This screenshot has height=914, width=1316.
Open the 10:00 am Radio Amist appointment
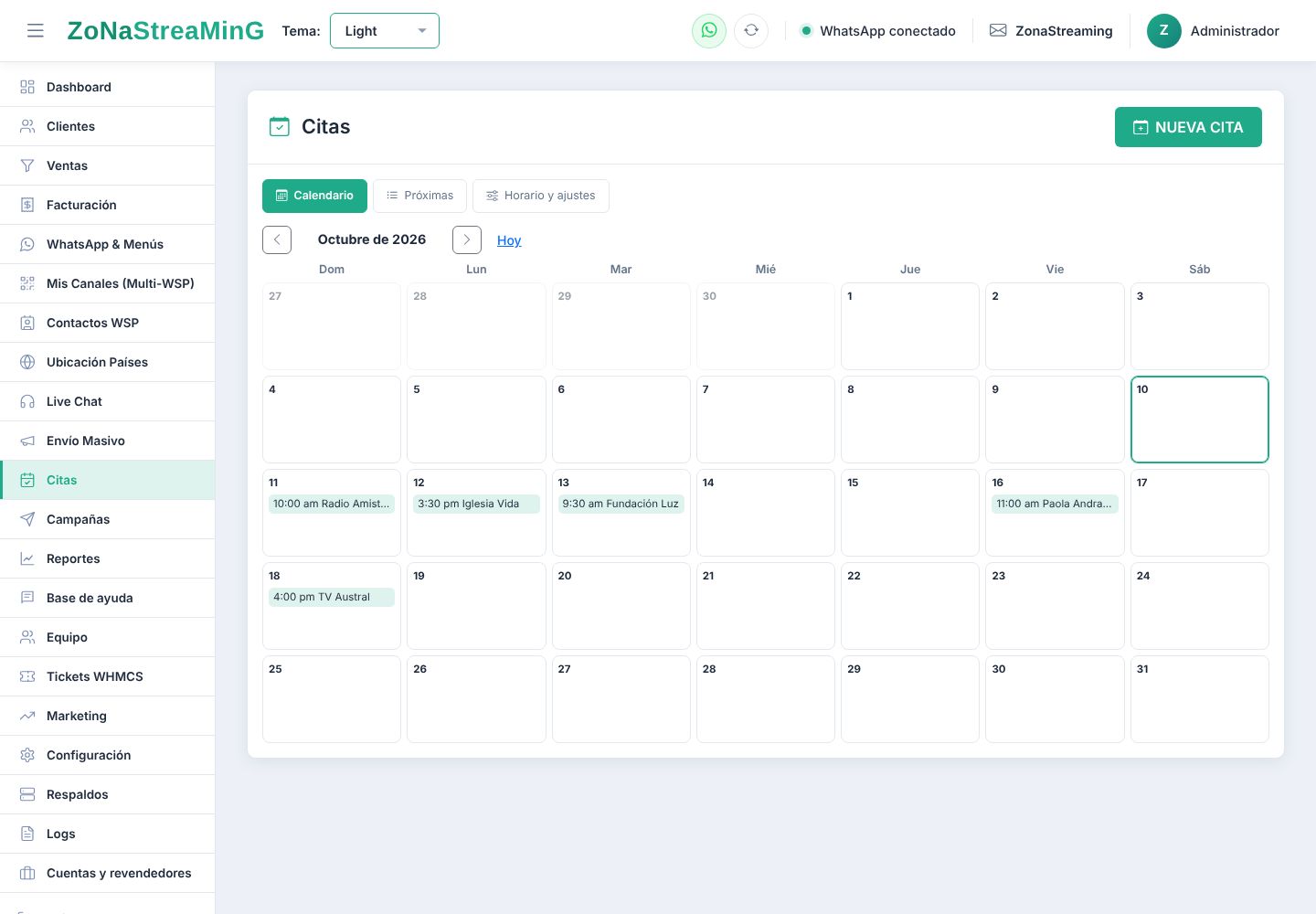[x=332, y=504]
